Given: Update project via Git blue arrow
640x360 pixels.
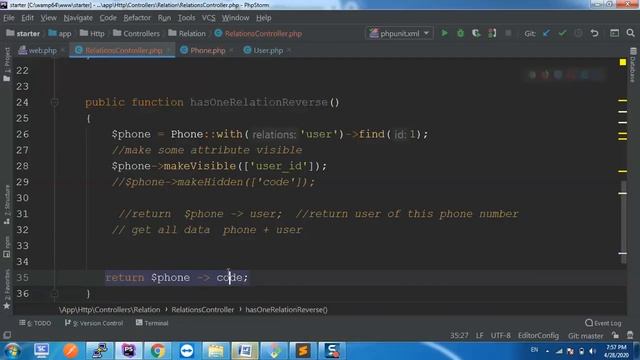Looking at the screenshot, I should (546, 33).
